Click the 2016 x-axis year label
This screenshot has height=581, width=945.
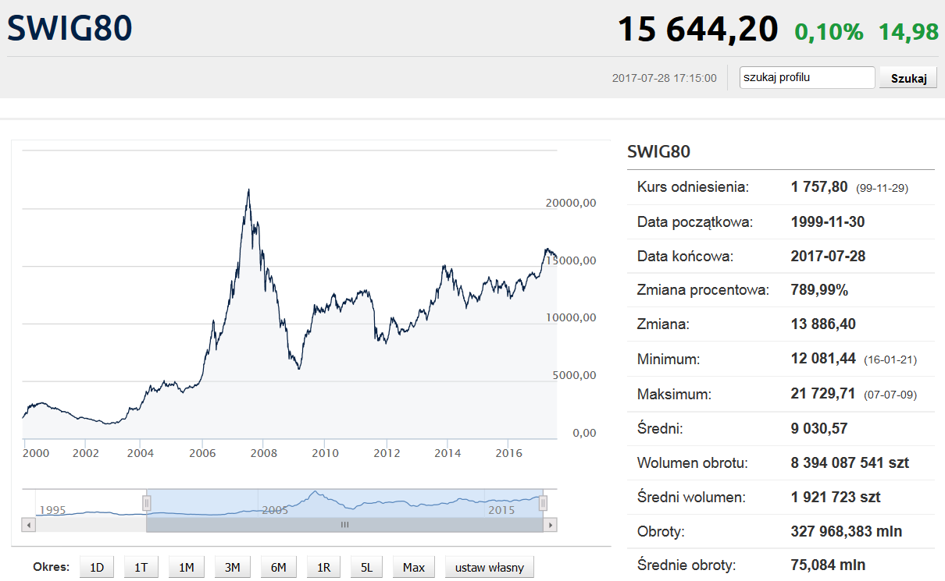coord(509,453)
